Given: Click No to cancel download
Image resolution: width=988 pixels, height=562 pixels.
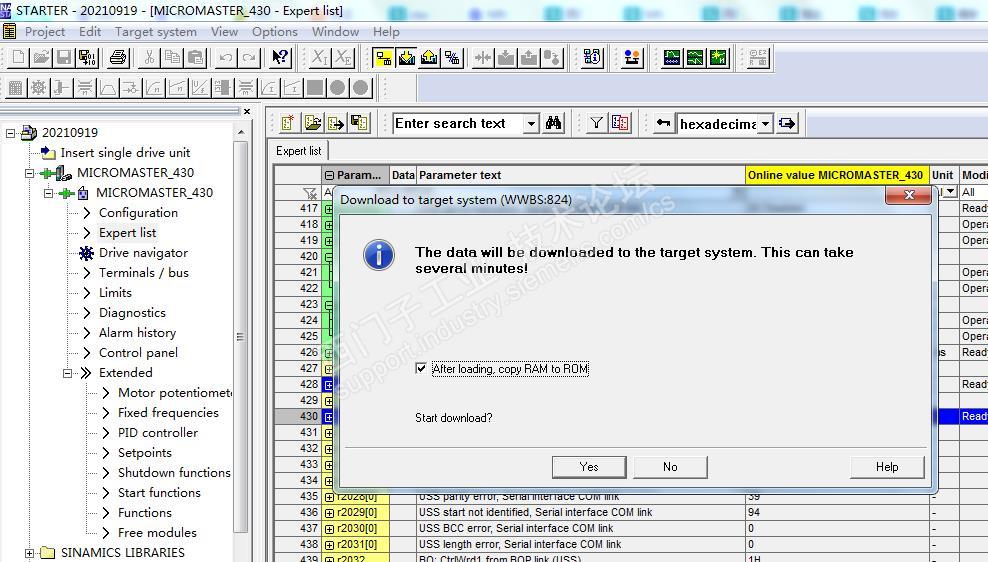Looking at the screenshot, I should point(670,467).
